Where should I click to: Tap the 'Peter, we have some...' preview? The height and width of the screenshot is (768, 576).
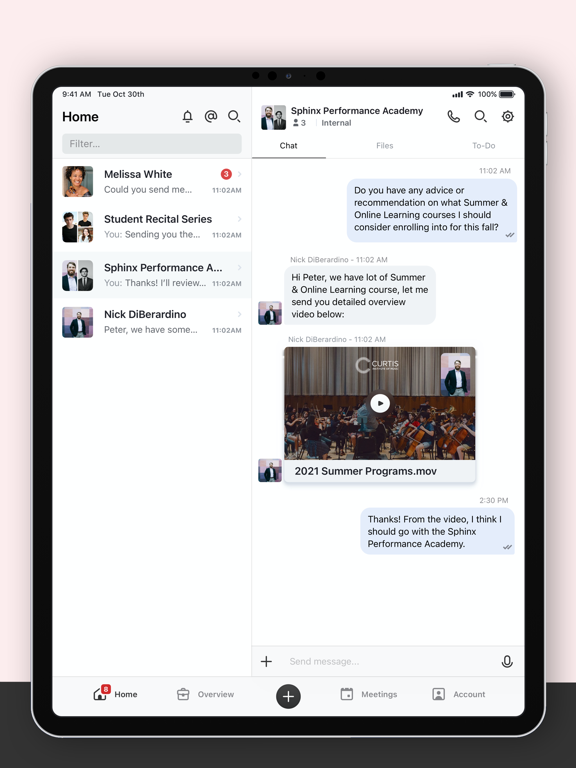[x=151, y=330]
